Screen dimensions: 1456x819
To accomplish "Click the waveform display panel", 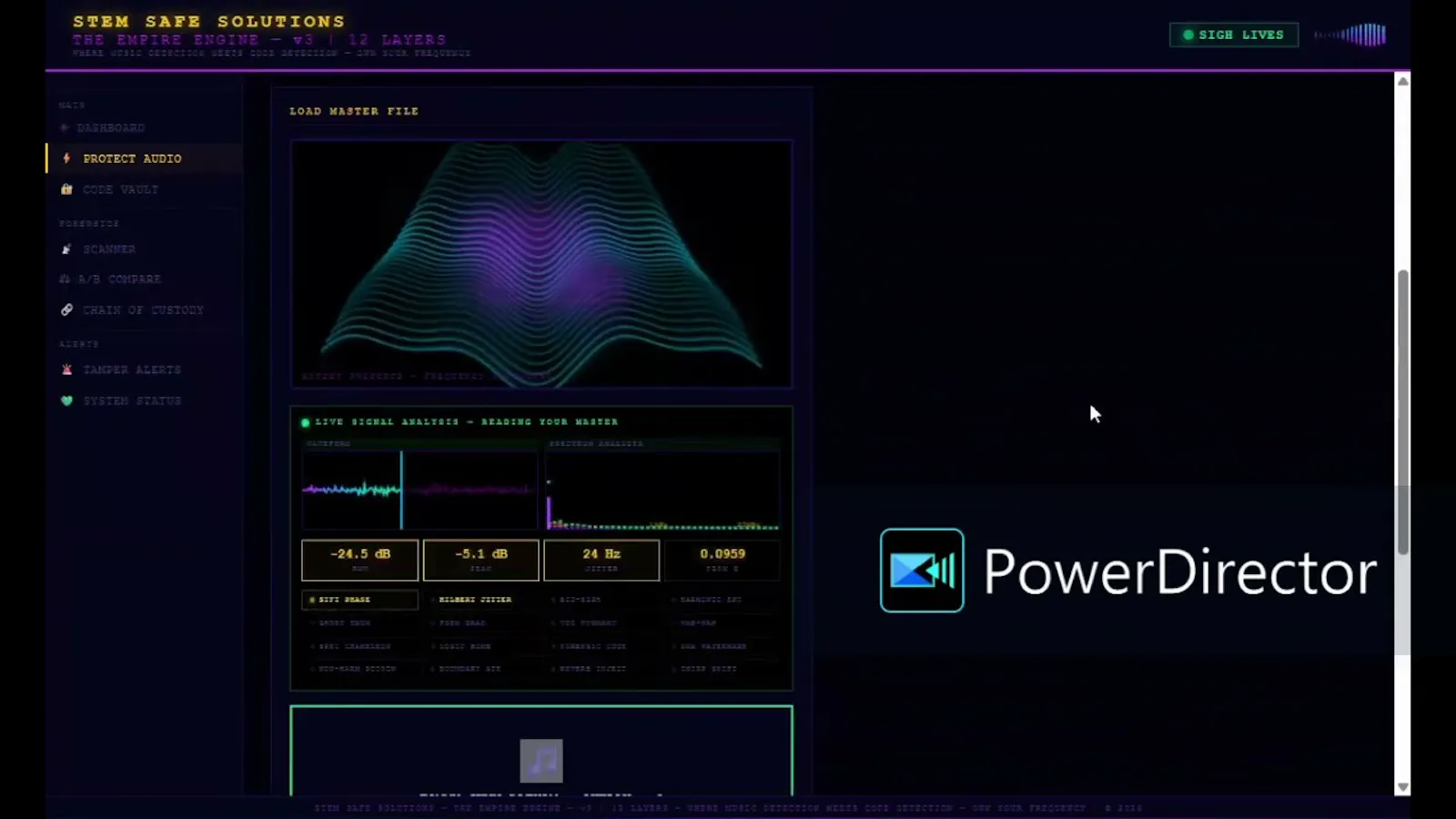I will pyautogui.click(x=420, y=490).
